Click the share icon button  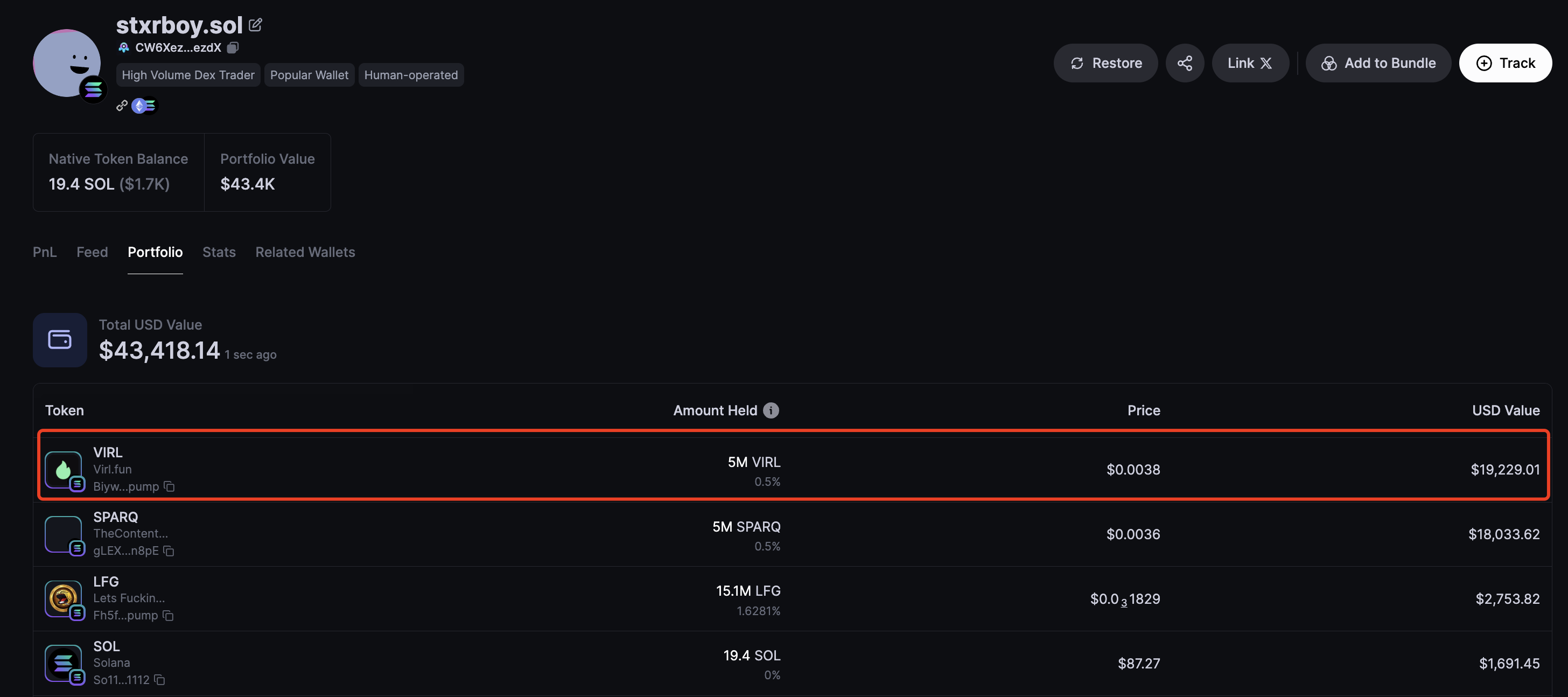[x=1185, y=62]
